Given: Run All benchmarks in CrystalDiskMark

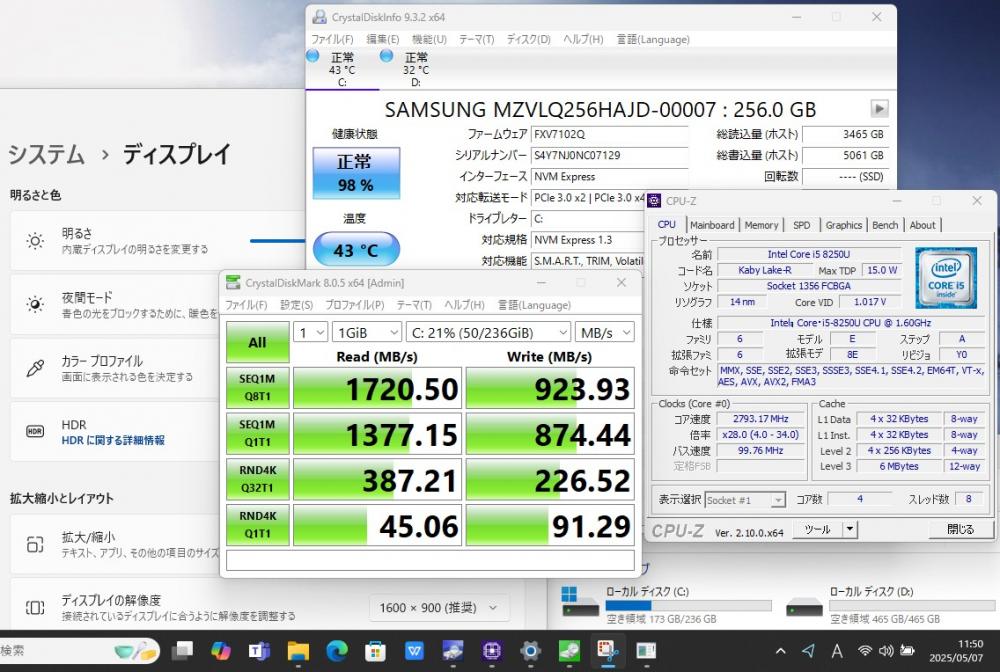Looking at the screenshot, I should [x=258, y=342].
